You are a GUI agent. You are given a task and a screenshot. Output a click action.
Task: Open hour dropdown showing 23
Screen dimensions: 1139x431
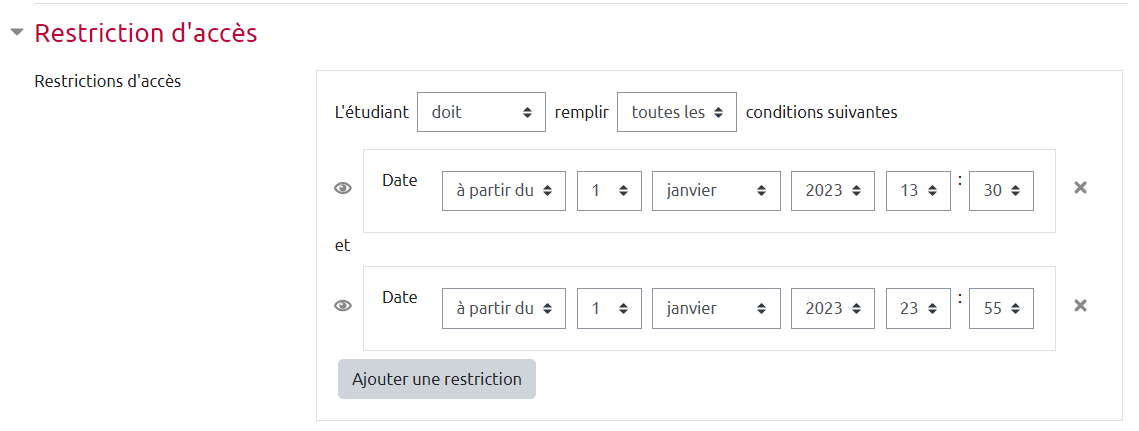point(918,309)
